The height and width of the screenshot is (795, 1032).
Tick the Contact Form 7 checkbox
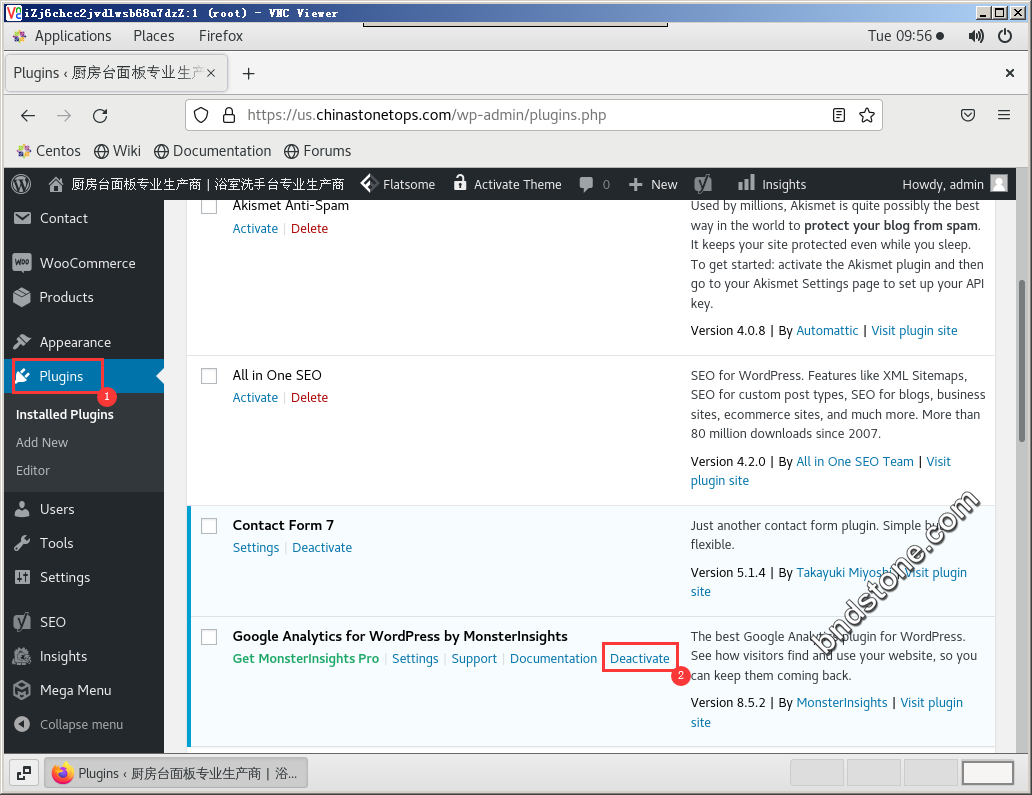click(209, 526)
